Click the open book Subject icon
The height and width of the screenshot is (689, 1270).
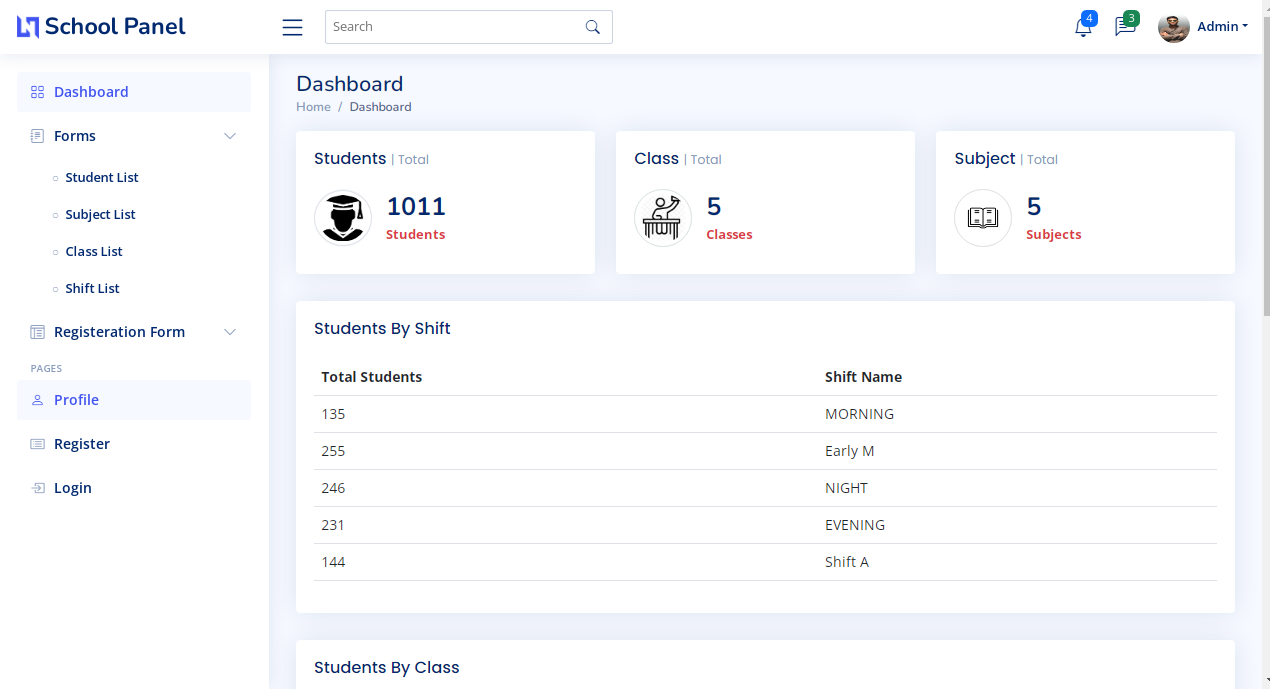pos(983,218)
